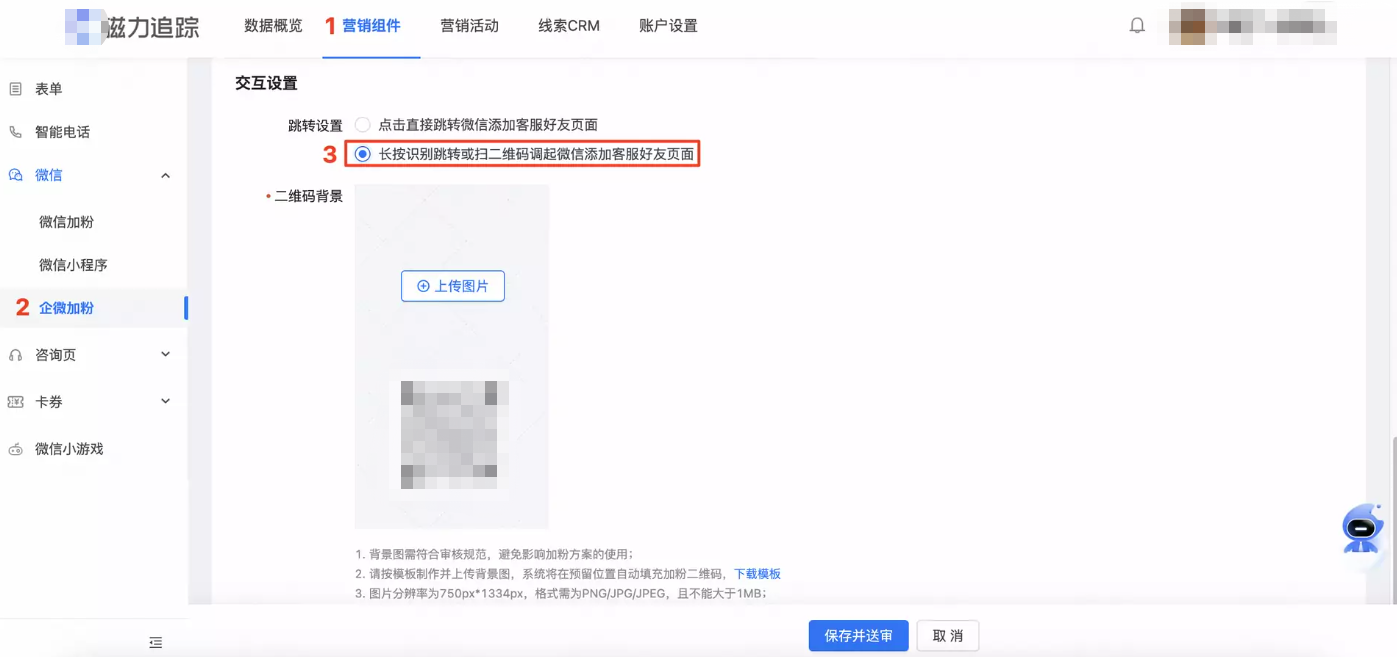Collapse the sidebar with bottom-left icon
Viewport: 1397px width, 657px height.
(x=156, y=642)
